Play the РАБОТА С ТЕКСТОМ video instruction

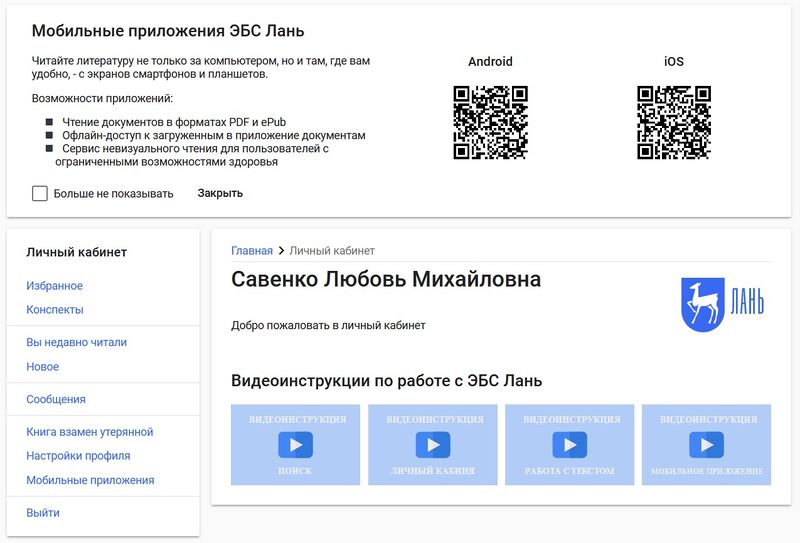[569, 445]
